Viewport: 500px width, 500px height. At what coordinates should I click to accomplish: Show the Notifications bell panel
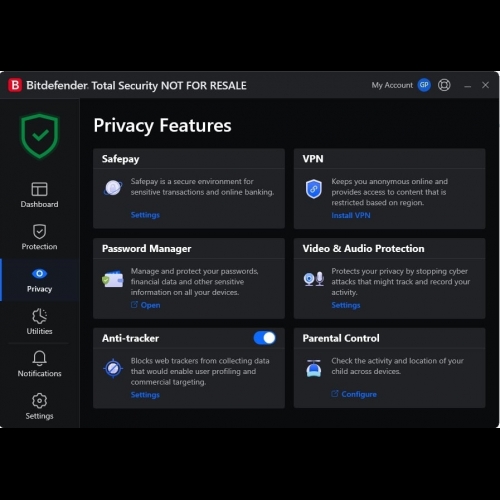(x=39, y=364)
